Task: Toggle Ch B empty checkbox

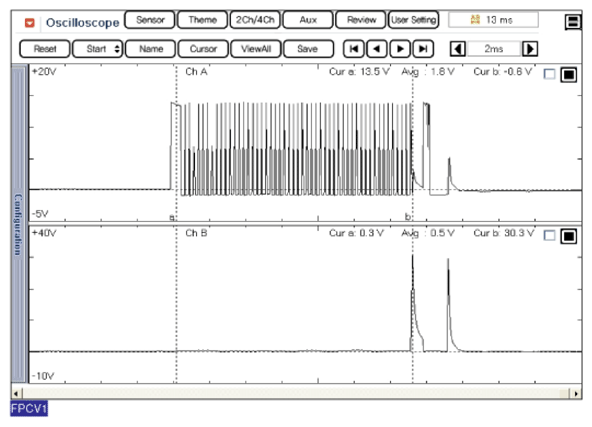Action: click(x=549, y=236)
